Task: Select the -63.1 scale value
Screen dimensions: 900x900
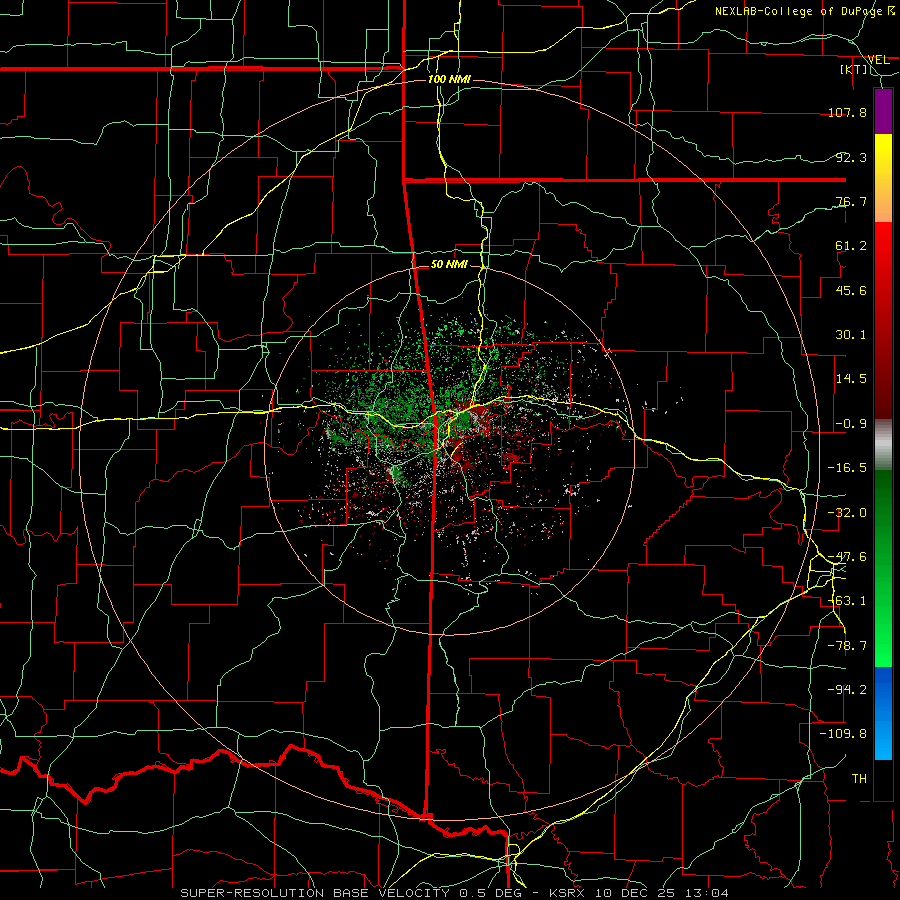Action: [848, 601]
